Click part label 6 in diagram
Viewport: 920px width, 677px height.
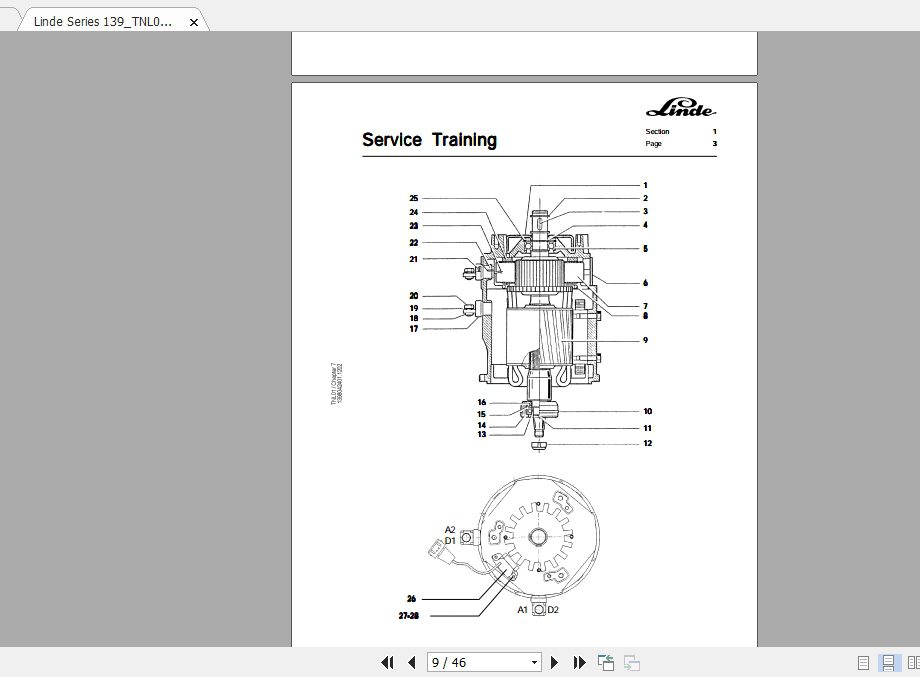pyautogui.click(x=645, y=283)
